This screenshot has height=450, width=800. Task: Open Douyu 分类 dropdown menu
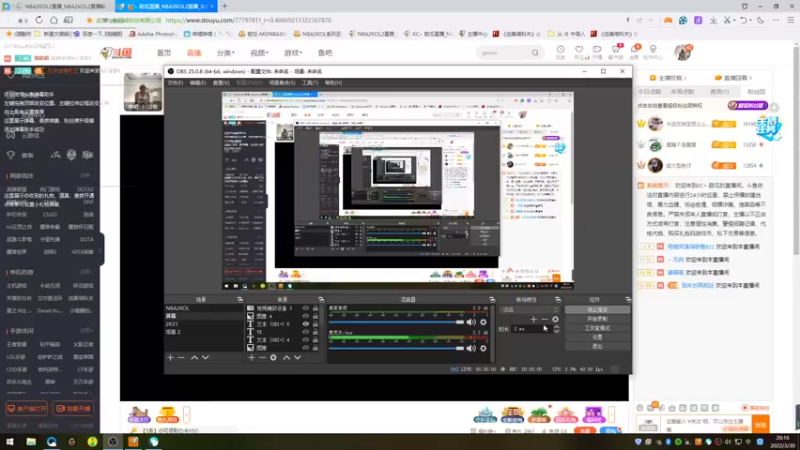(226, 53)
